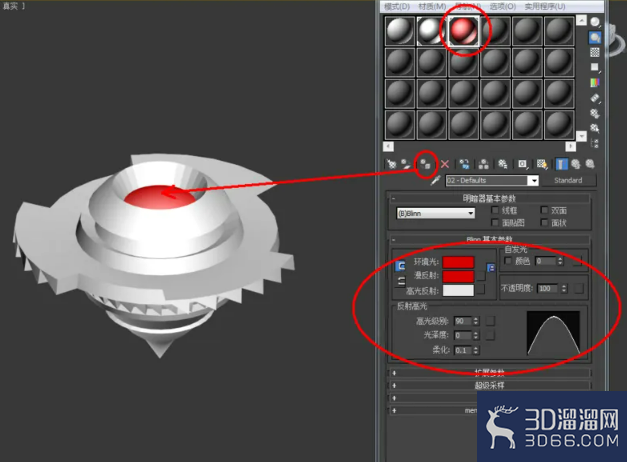Toggle diffuse-specular color lock button
Screen dimensions: 627x462
[x=400, y=281]
